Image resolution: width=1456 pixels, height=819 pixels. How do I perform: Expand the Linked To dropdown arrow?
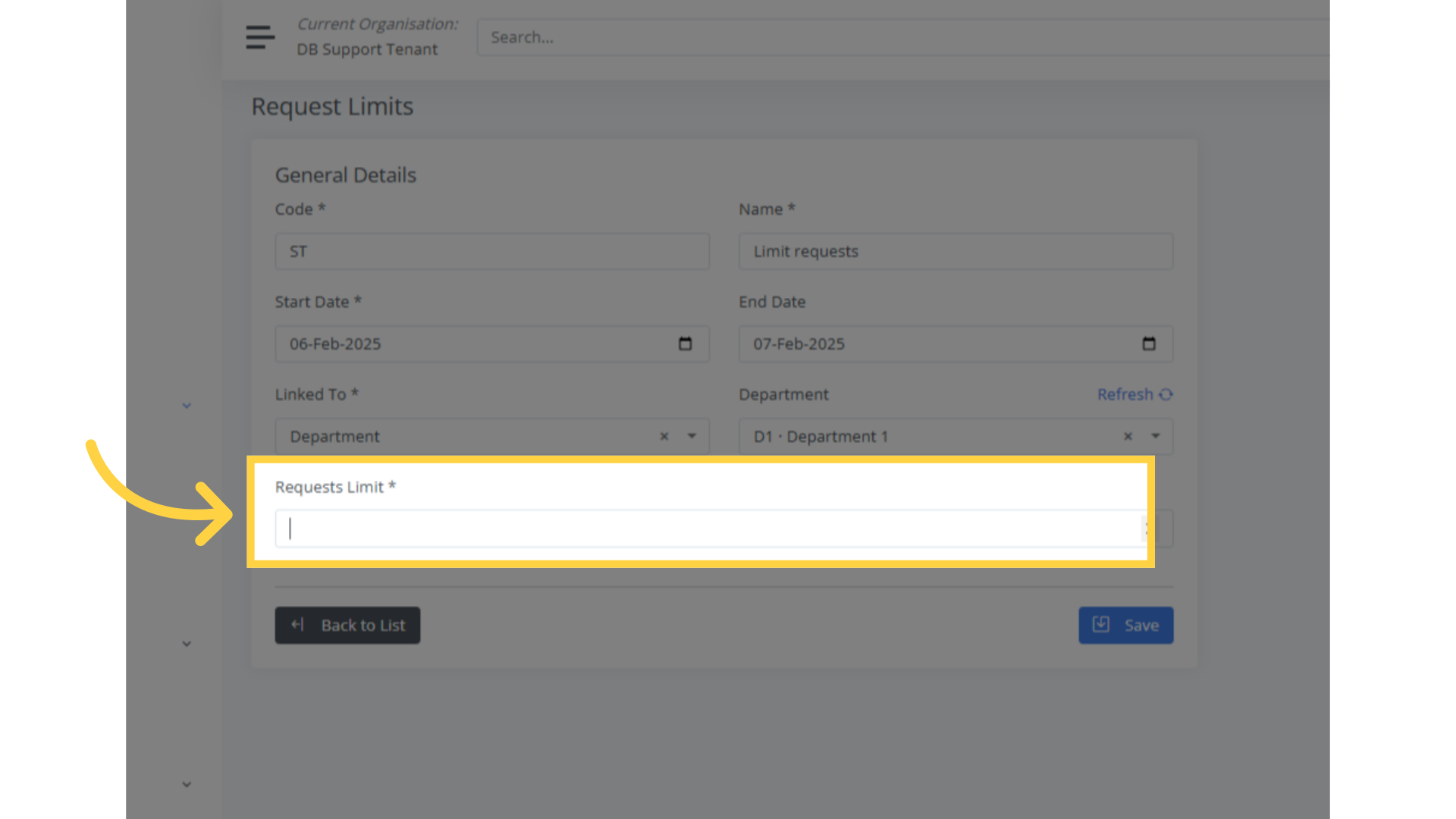click(x=691, y=436)
